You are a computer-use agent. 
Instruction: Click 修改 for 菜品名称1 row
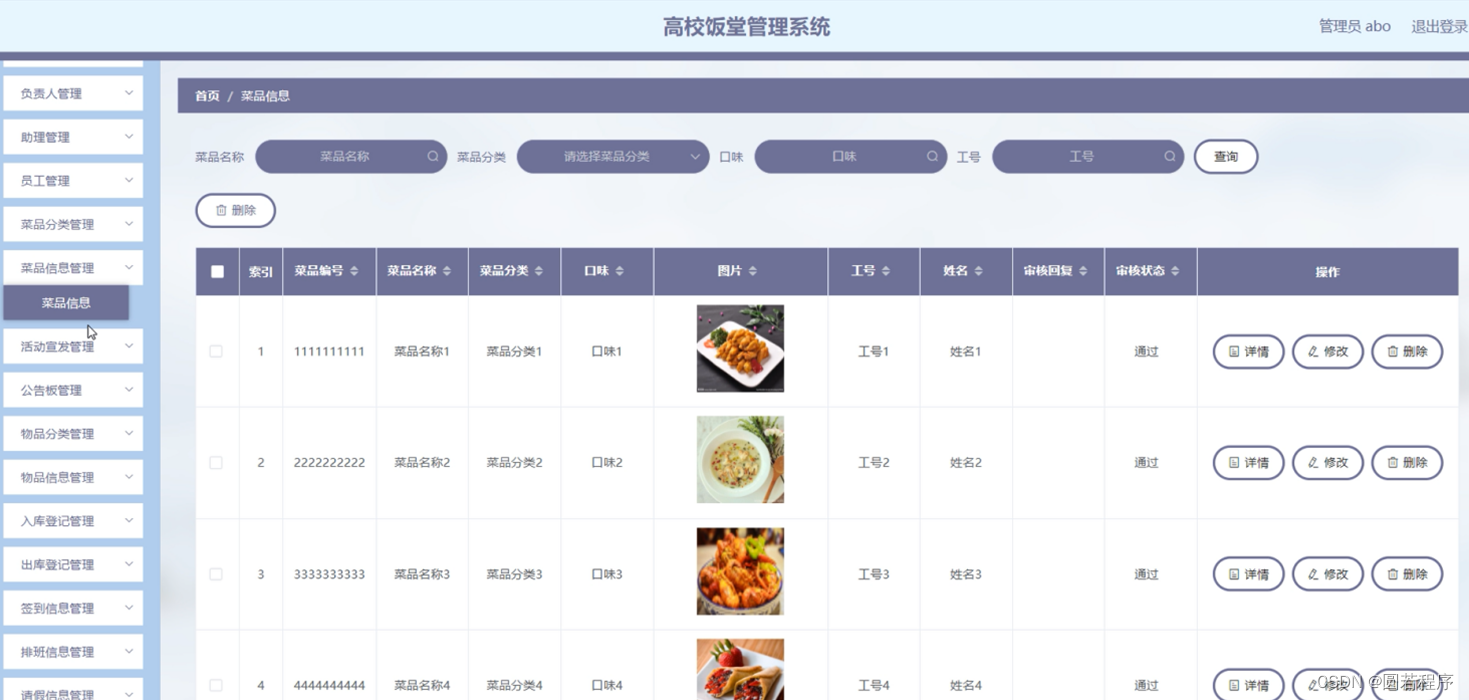[1328, 351]
